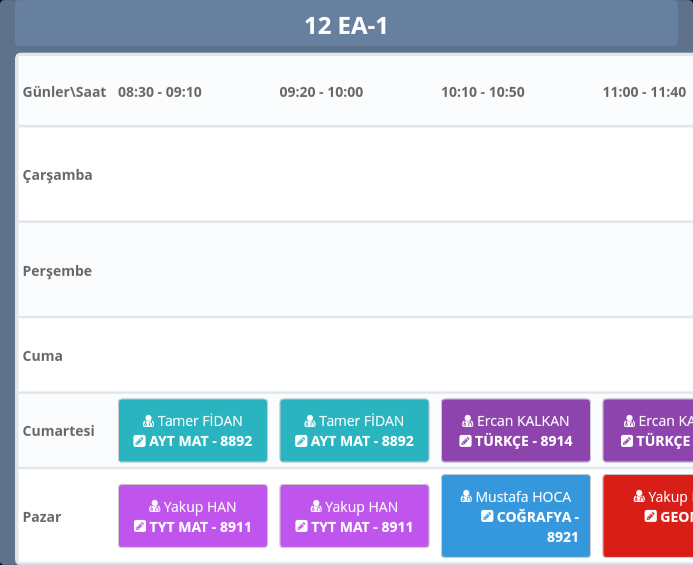Open Sunday 08:30 TYT MAT - 8911 lesson text
This screenshot has width=693, height=565.
tap(200, 527)
